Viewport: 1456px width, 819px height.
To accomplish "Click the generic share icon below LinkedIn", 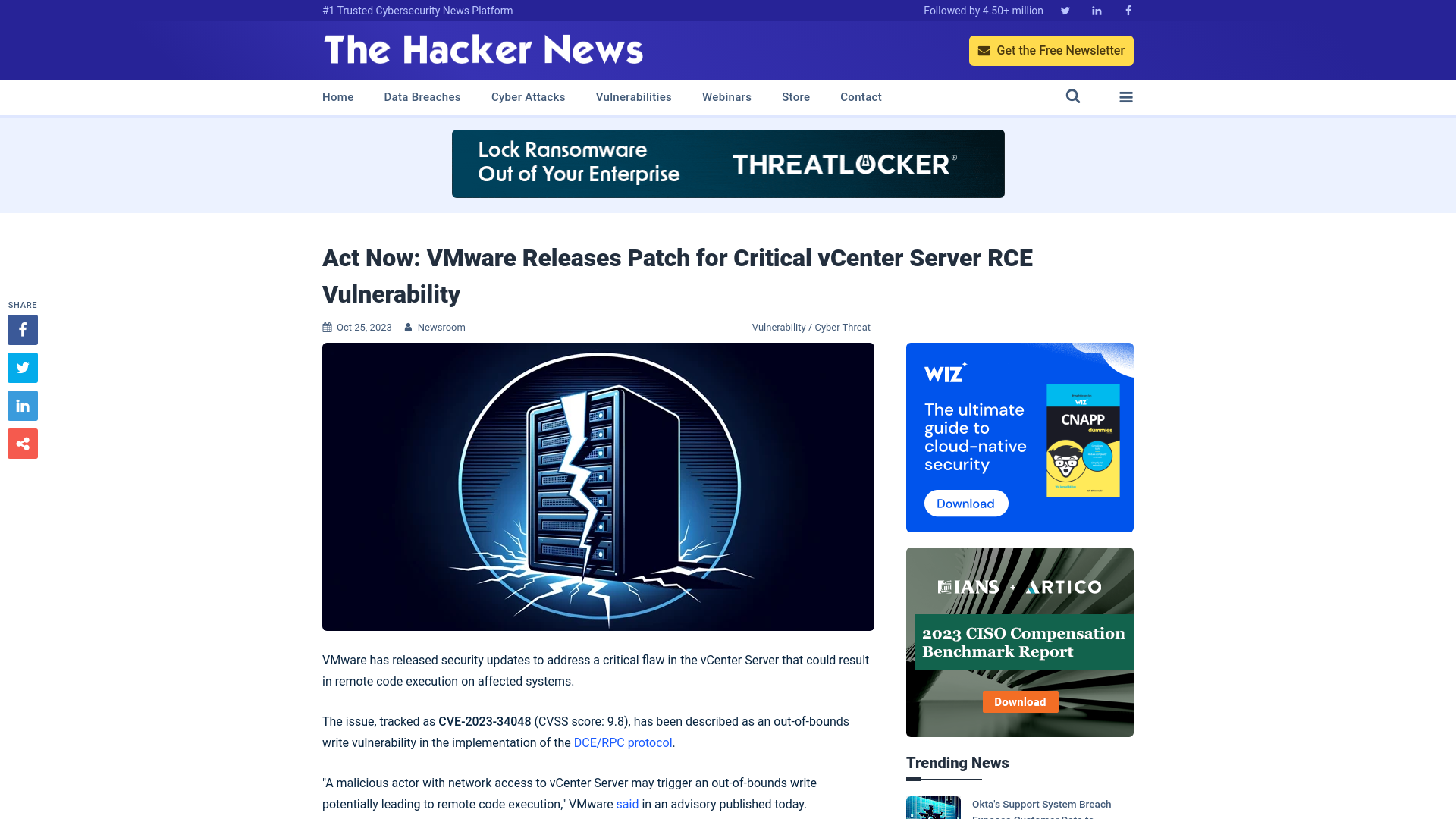I will coord(22,443).
